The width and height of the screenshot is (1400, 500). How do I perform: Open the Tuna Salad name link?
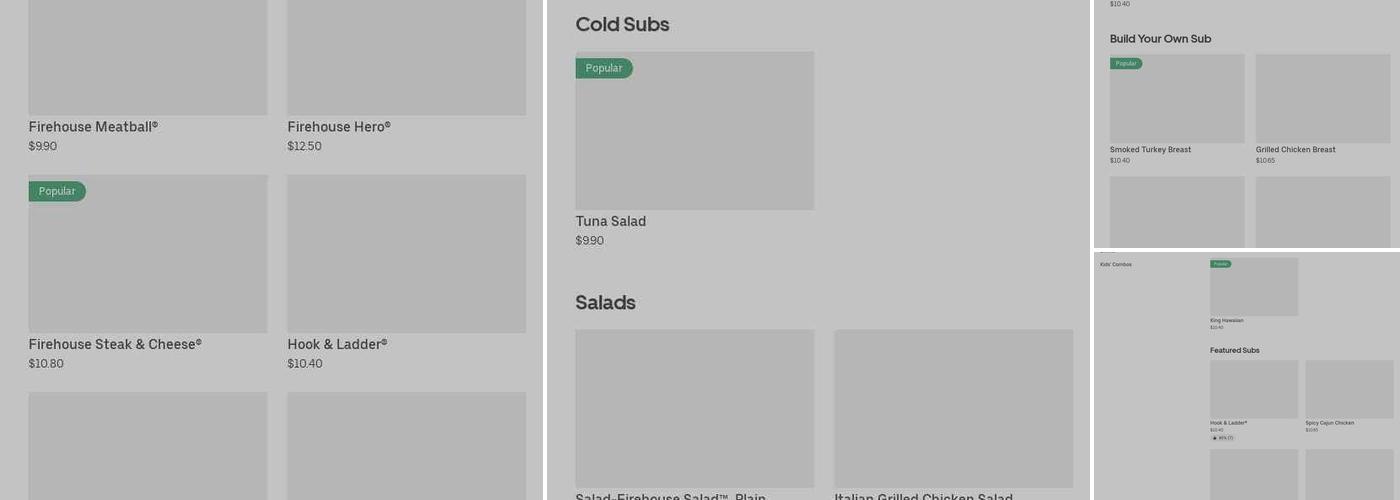tap(610, 221)
